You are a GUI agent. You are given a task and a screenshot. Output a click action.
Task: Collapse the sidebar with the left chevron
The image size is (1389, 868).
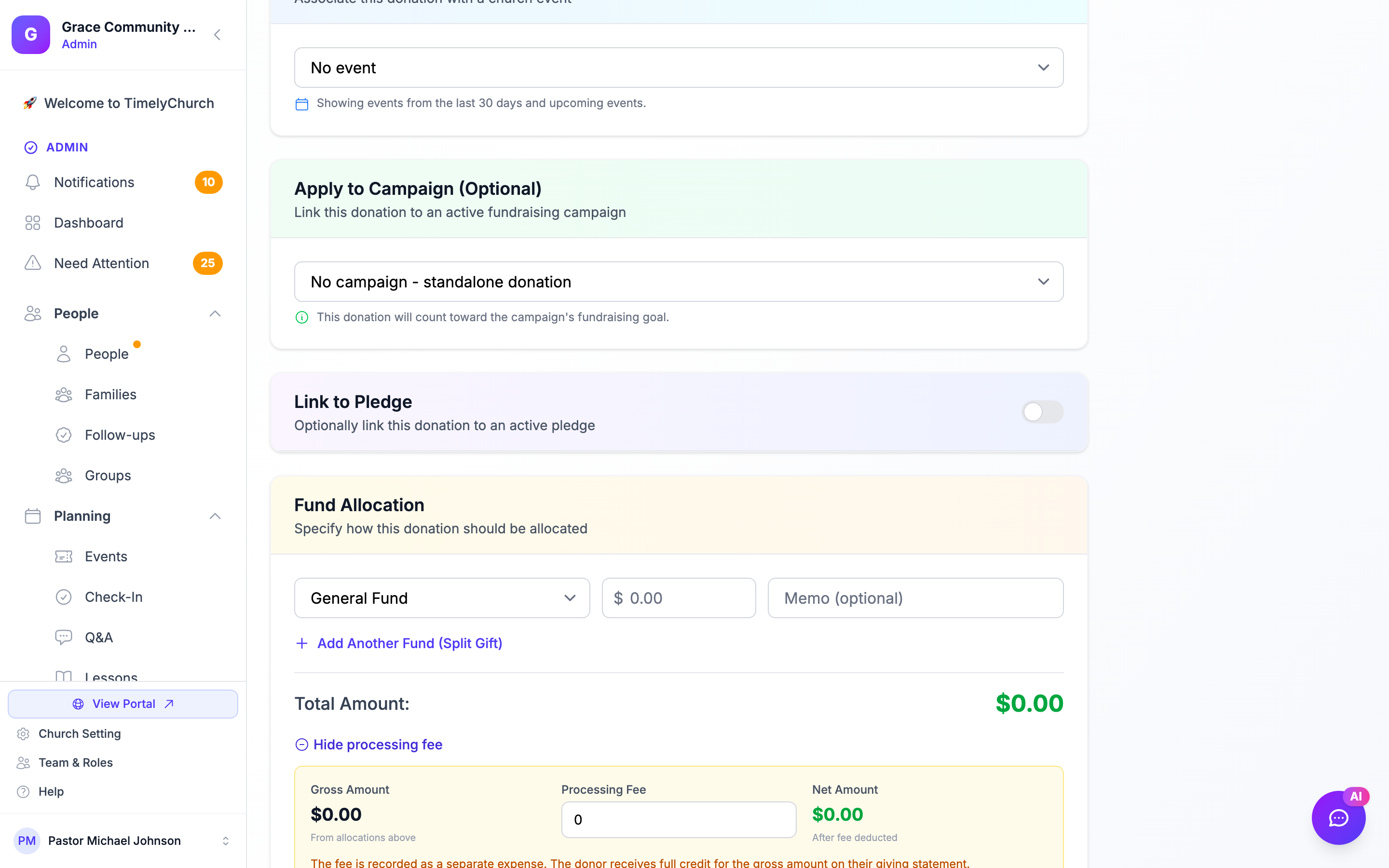click(217, 34)
